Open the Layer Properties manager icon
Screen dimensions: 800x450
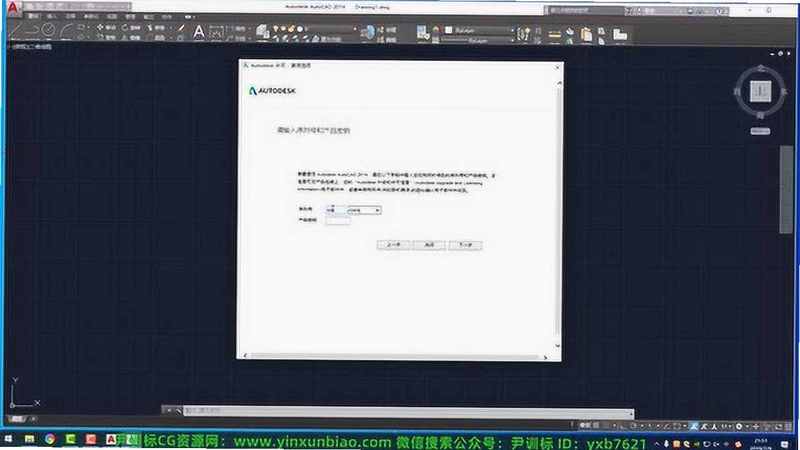click(x=263, y=32)
